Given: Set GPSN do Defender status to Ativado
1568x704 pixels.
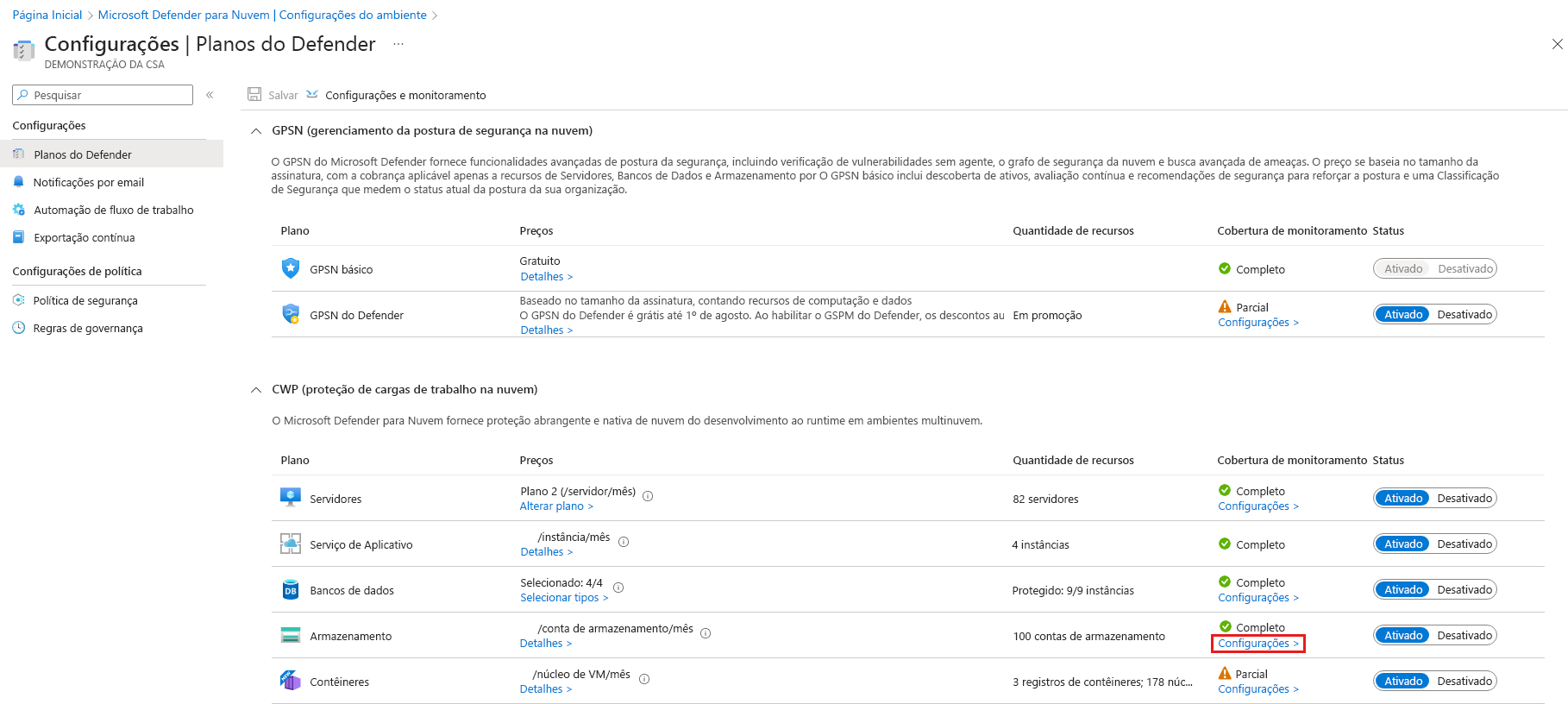Looking at the screenshot, I should (x=1403, y=314).
